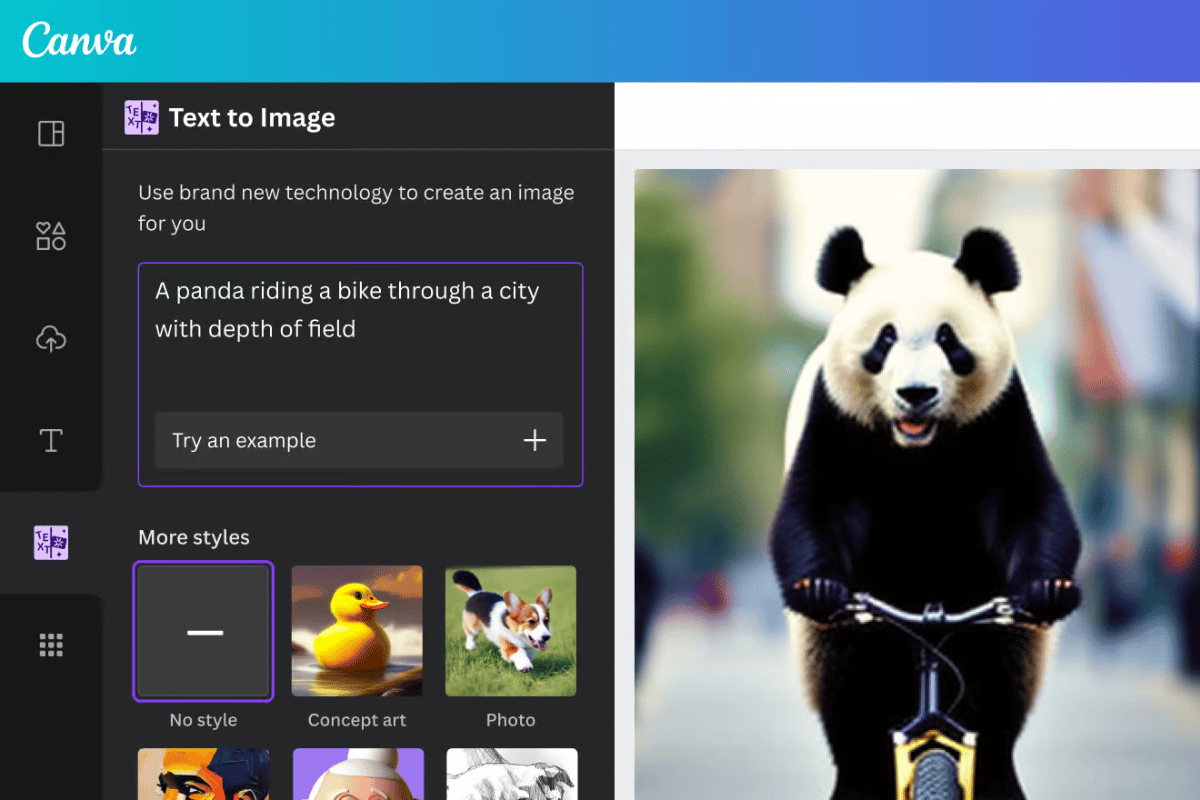Click the Text to Image icon in the panel header
This screenshot has width=1200, height=800.
pyautogui.click(x=141, y=117)
